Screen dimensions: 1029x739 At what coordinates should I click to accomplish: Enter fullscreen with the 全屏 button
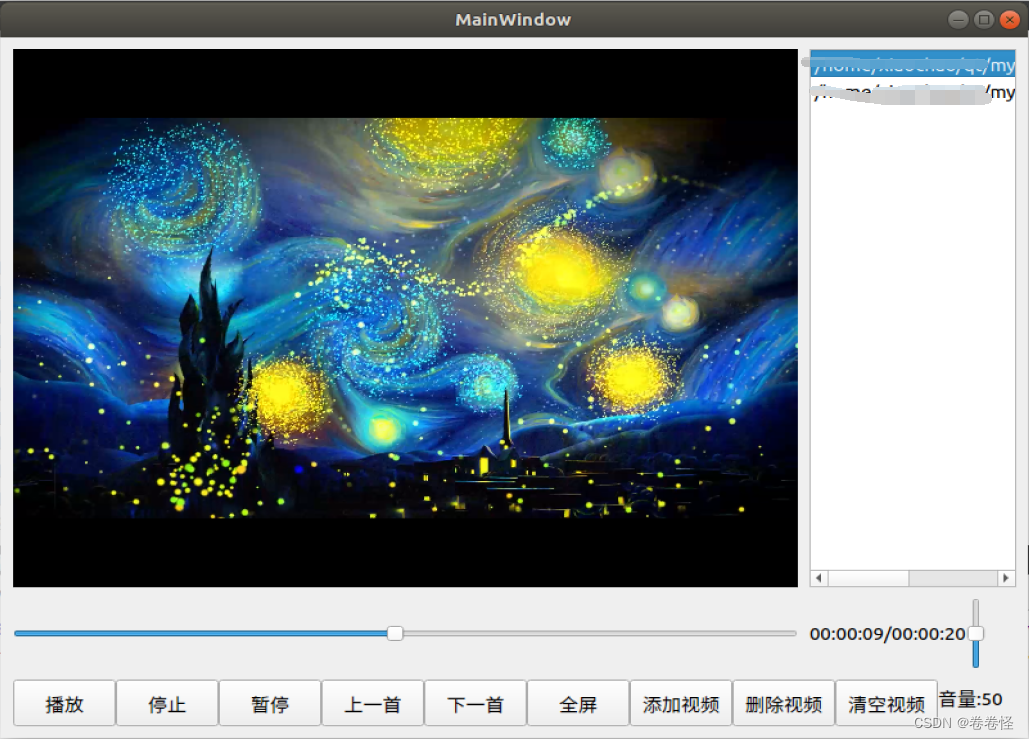coord(578,704)
